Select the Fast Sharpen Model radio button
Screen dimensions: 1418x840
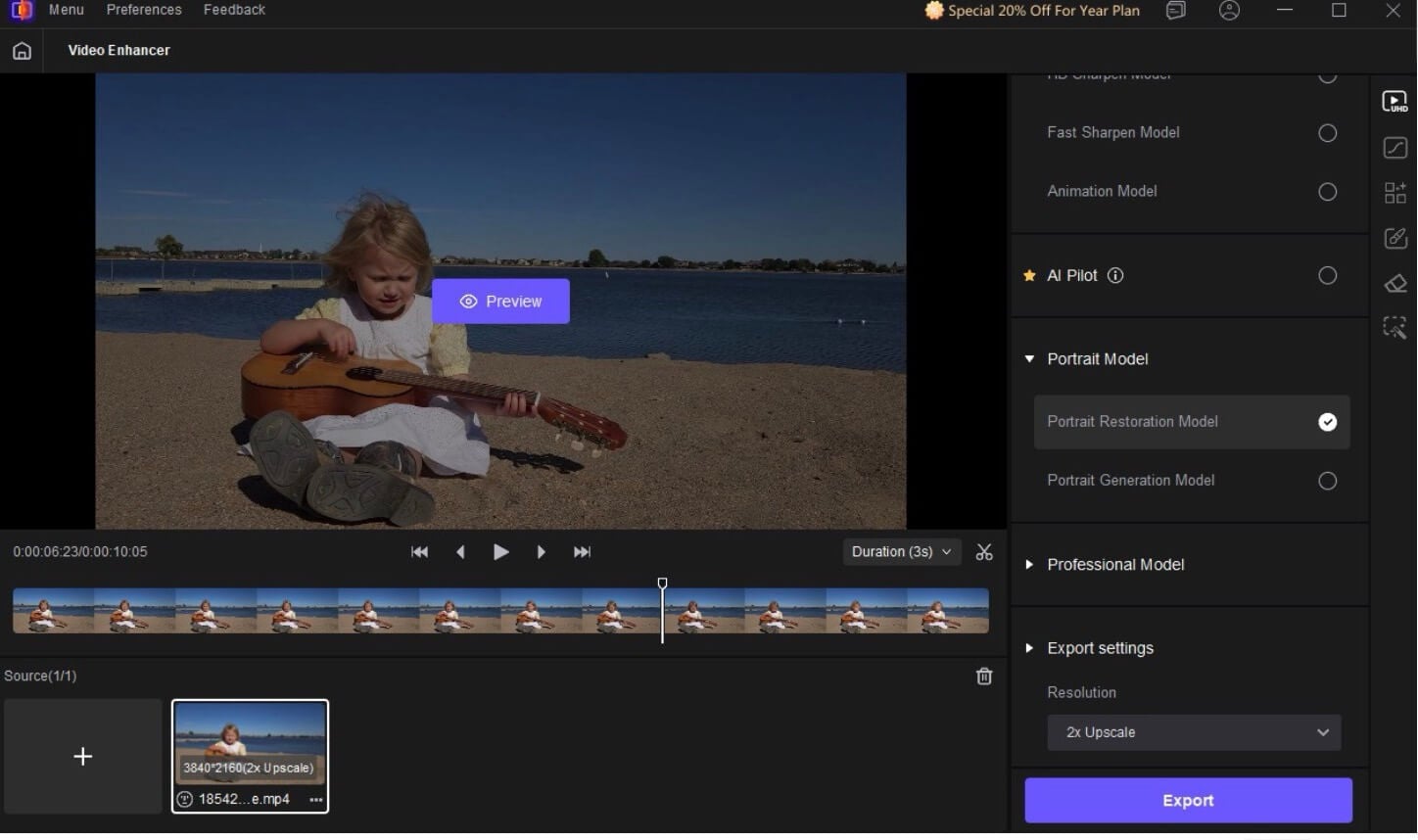pyautogui.click(x=1328, y=133)
